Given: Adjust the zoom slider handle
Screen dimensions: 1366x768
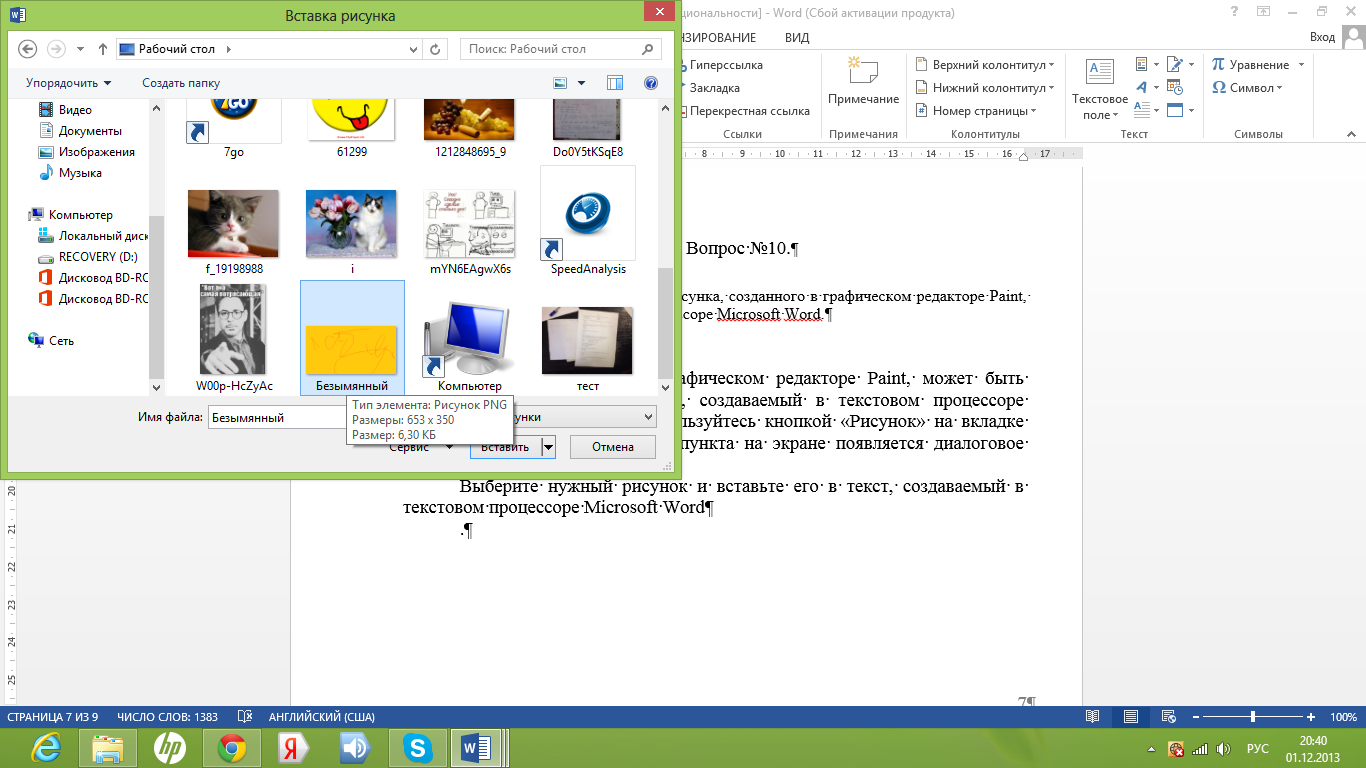Looking at the screenshot, I should click(x=1252, y=717).
